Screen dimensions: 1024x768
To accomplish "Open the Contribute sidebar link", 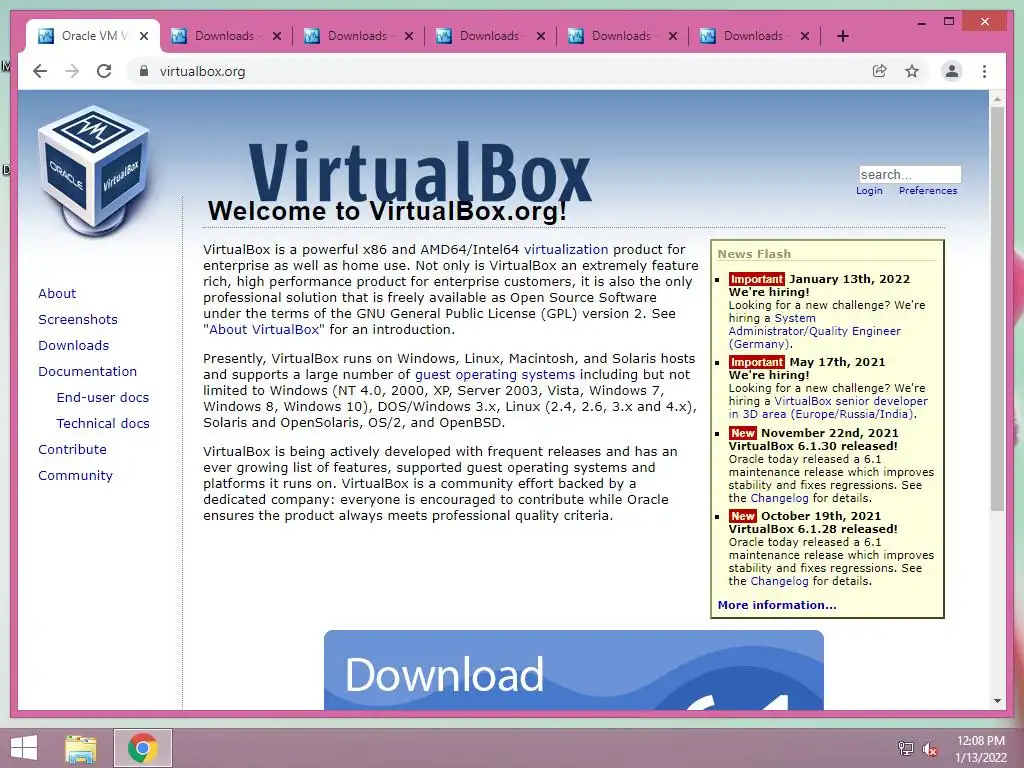I will coord(72,449).
